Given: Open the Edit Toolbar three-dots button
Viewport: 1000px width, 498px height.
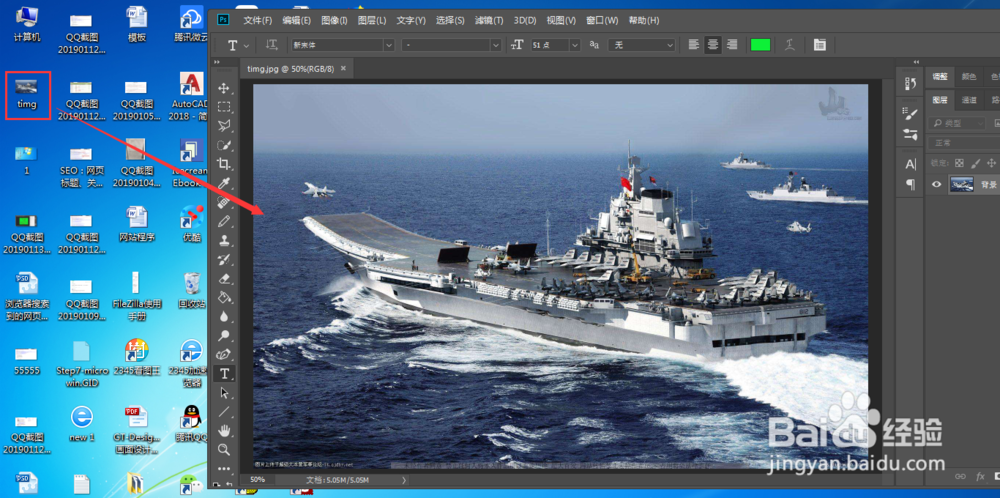Looking at the screenshot, I should [x=224, y=469].
